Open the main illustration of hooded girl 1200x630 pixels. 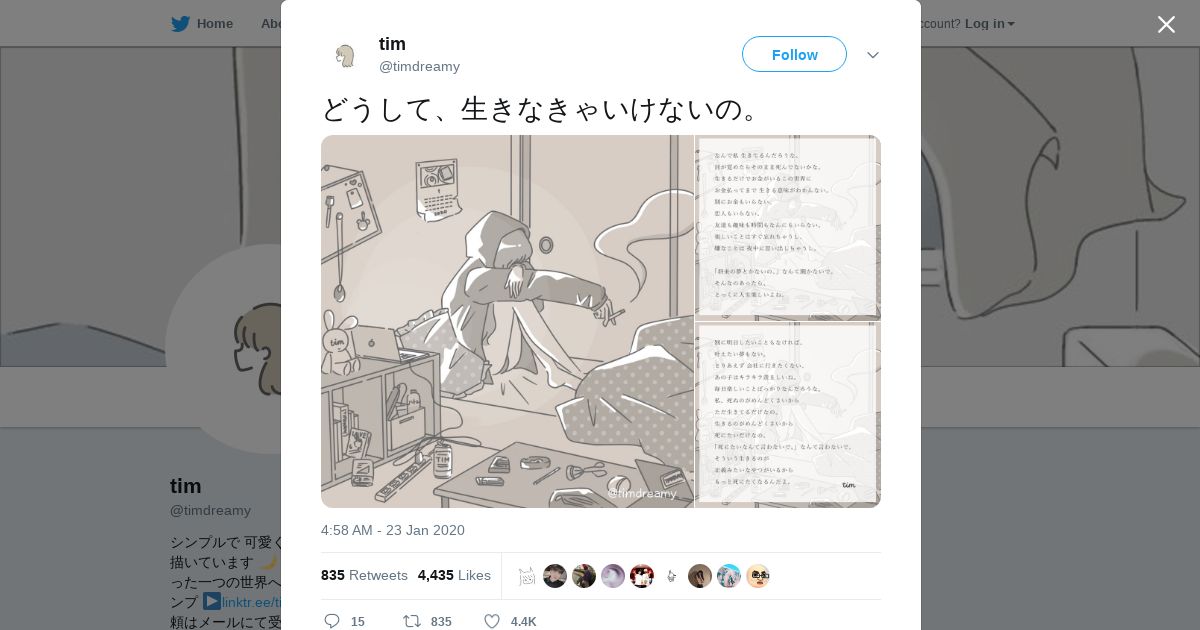507,321
